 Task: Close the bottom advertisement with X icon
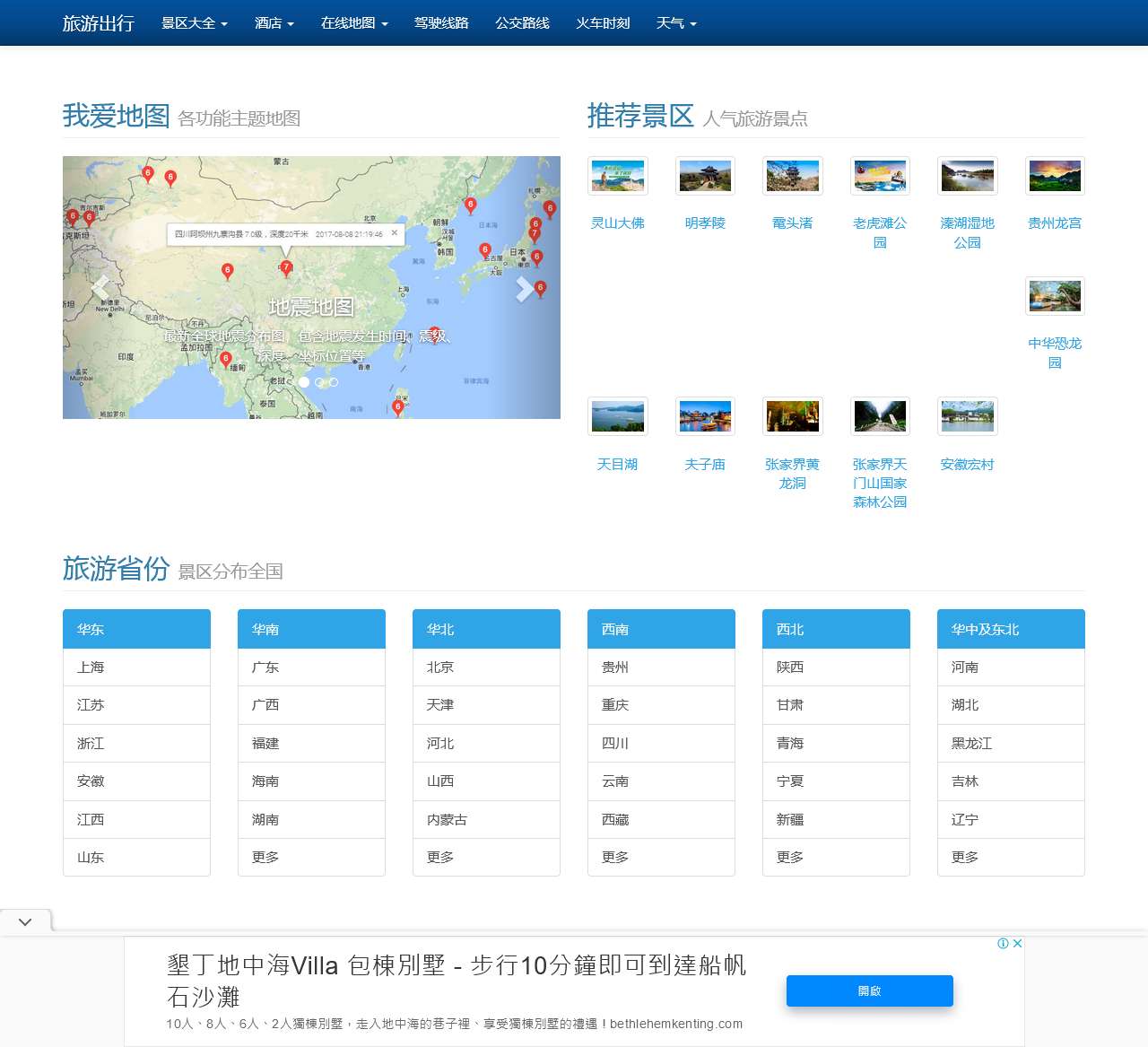(1018, 943)
